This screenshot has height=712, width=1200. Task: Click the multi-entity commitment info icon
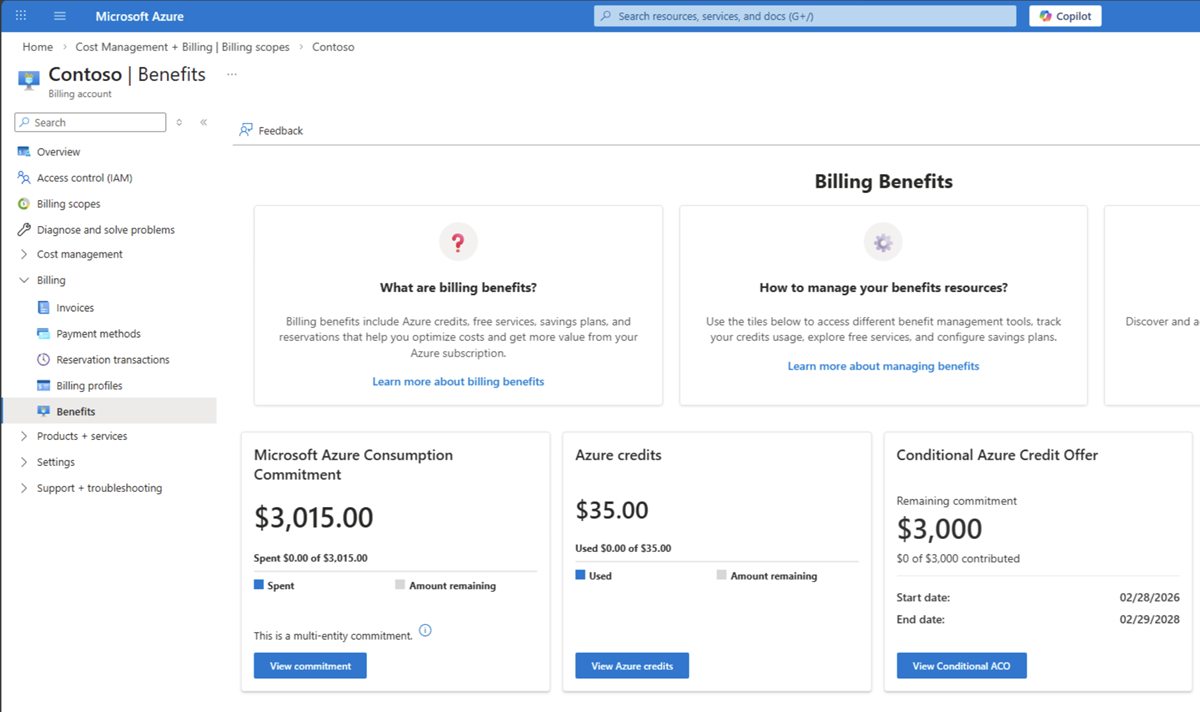point(425,631)
